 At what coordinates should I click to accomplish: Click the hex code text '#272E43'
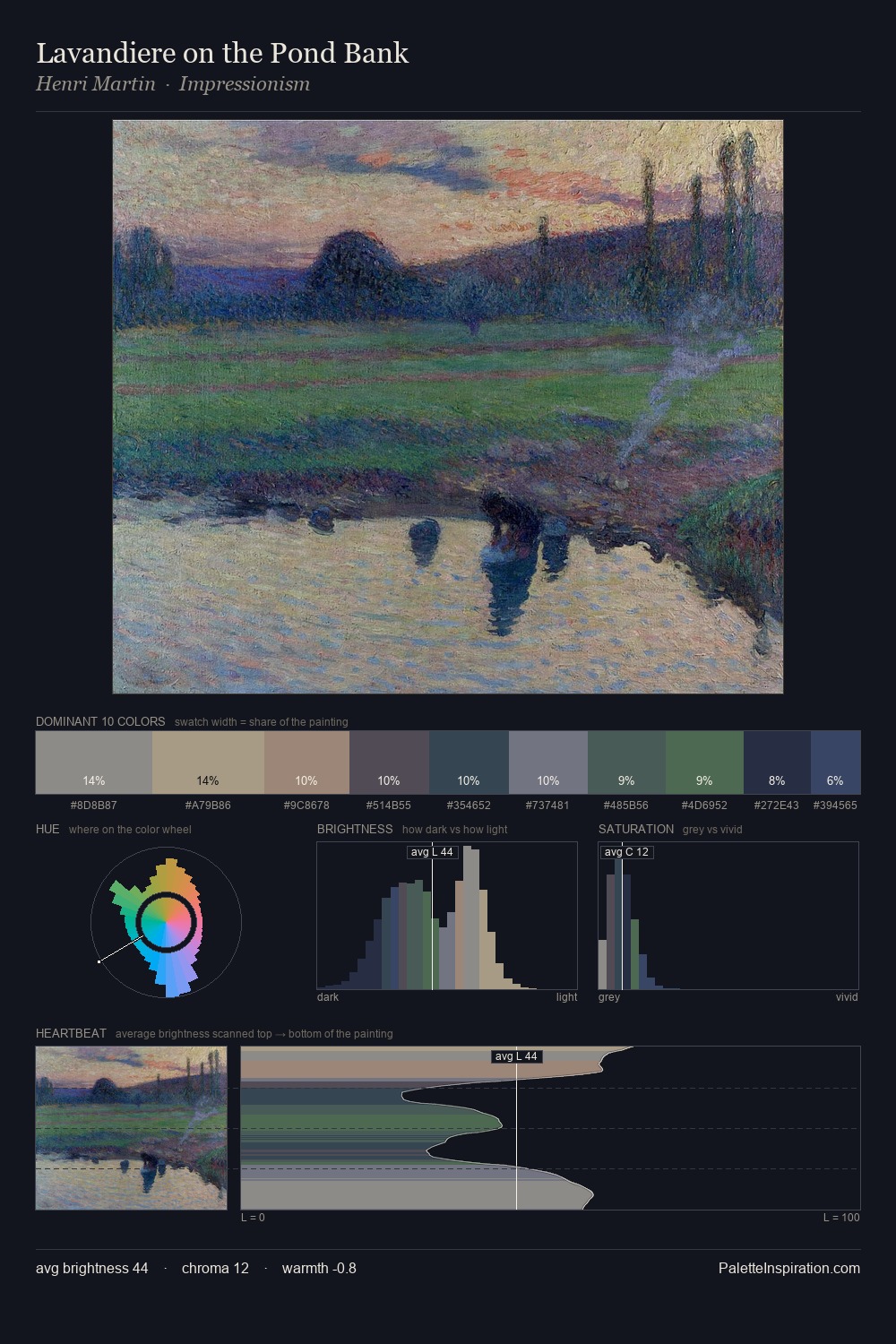[777, 806]
